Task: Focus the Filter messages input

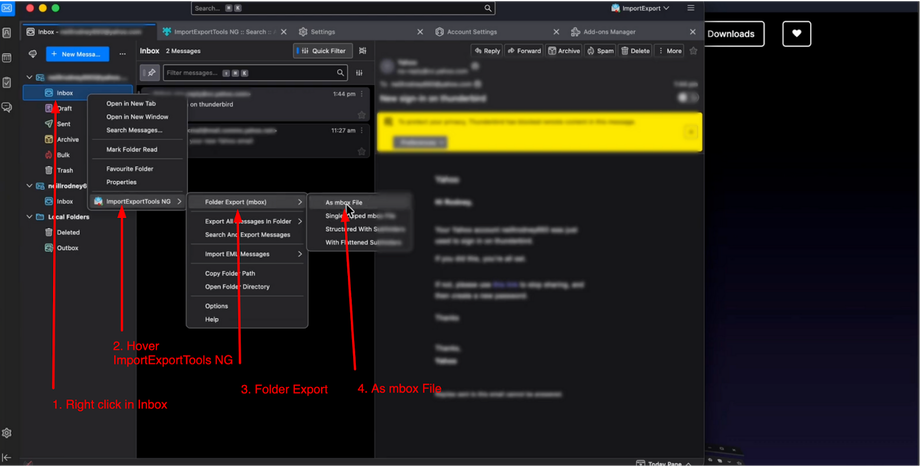Action: [255, 73]
